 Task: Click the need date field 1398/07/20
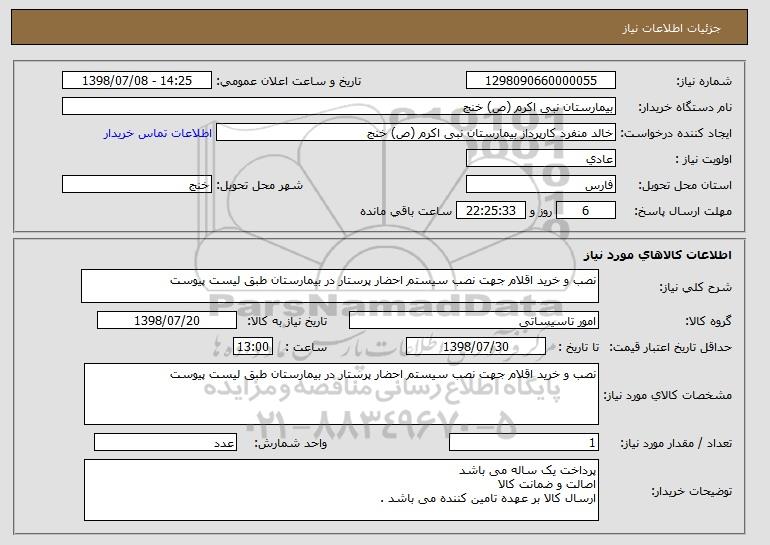167,321
